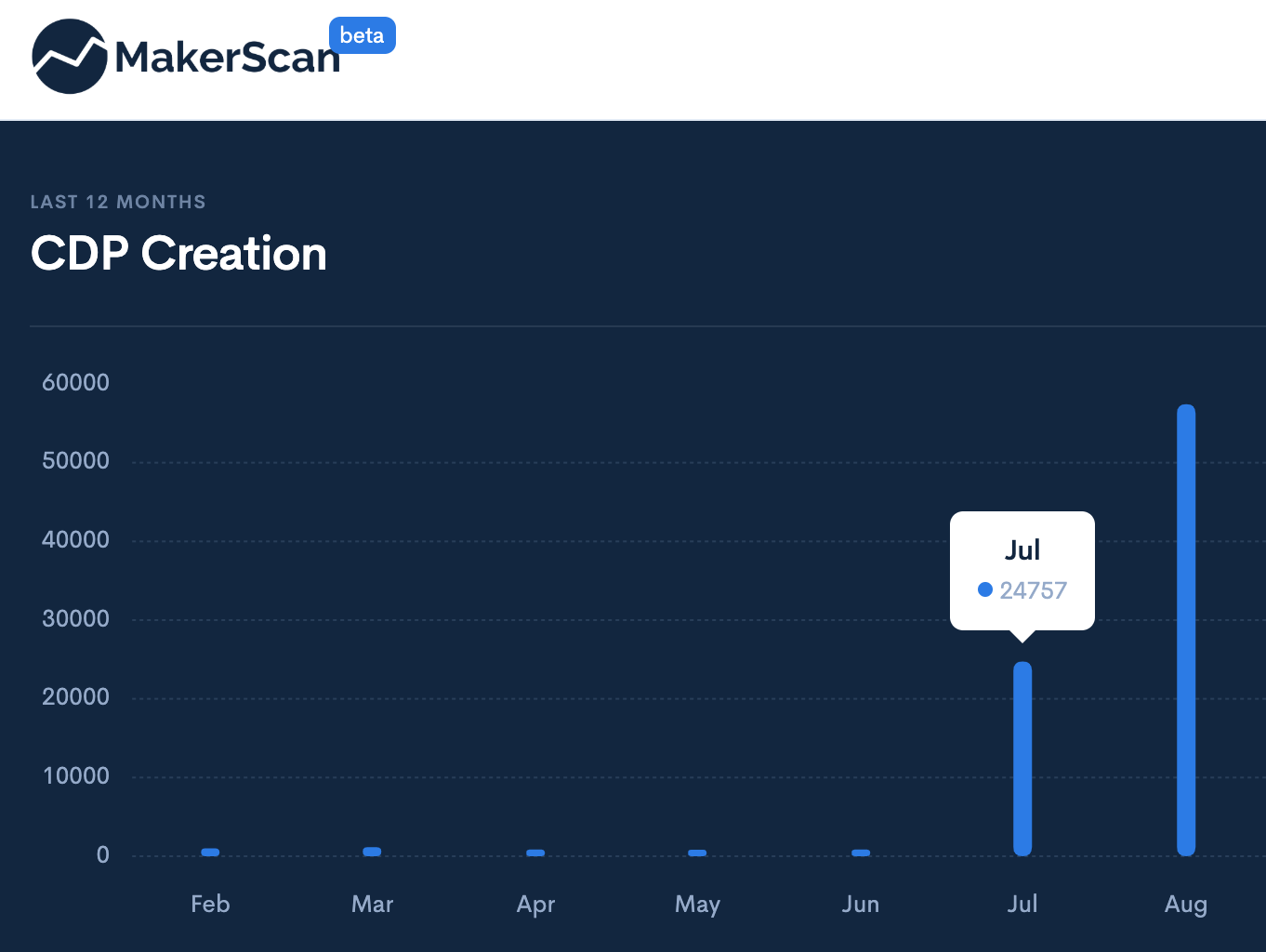The width and height of the screenshot is (1266, 952).
Task: Click the Jul axis label
Action: (1022, 904)
